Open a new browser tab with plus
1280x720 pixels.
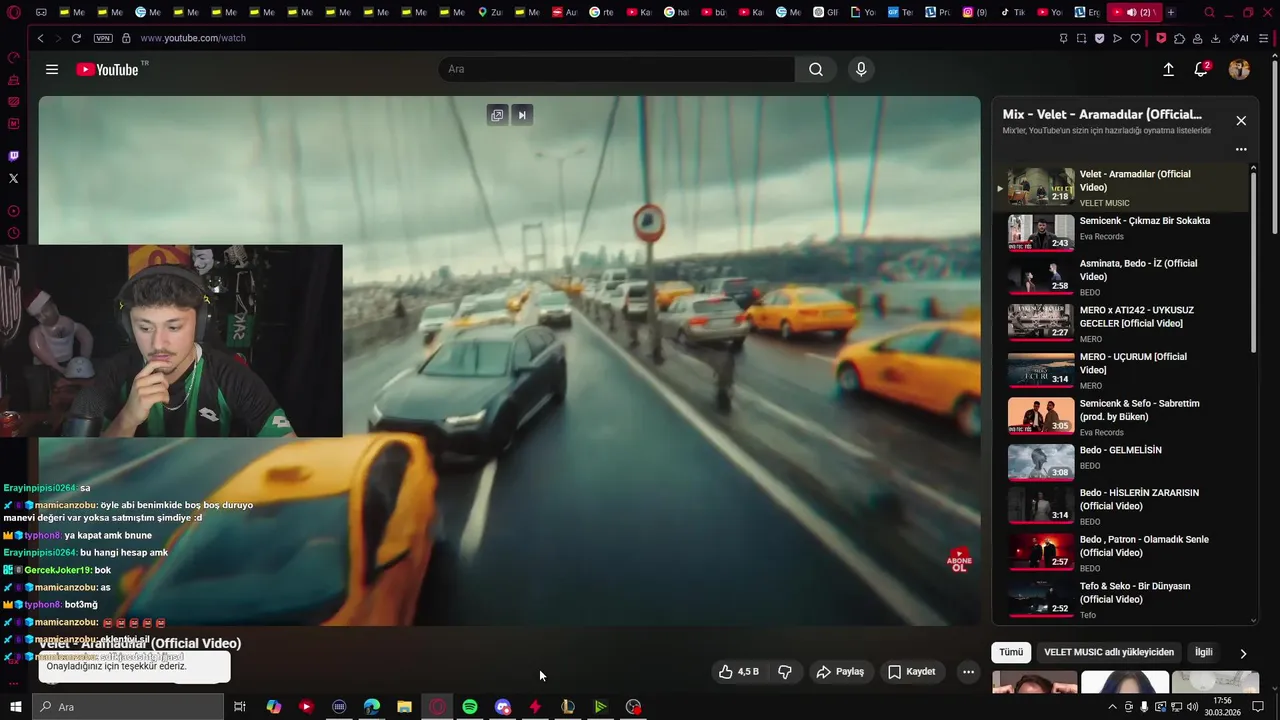(1171, 13)
